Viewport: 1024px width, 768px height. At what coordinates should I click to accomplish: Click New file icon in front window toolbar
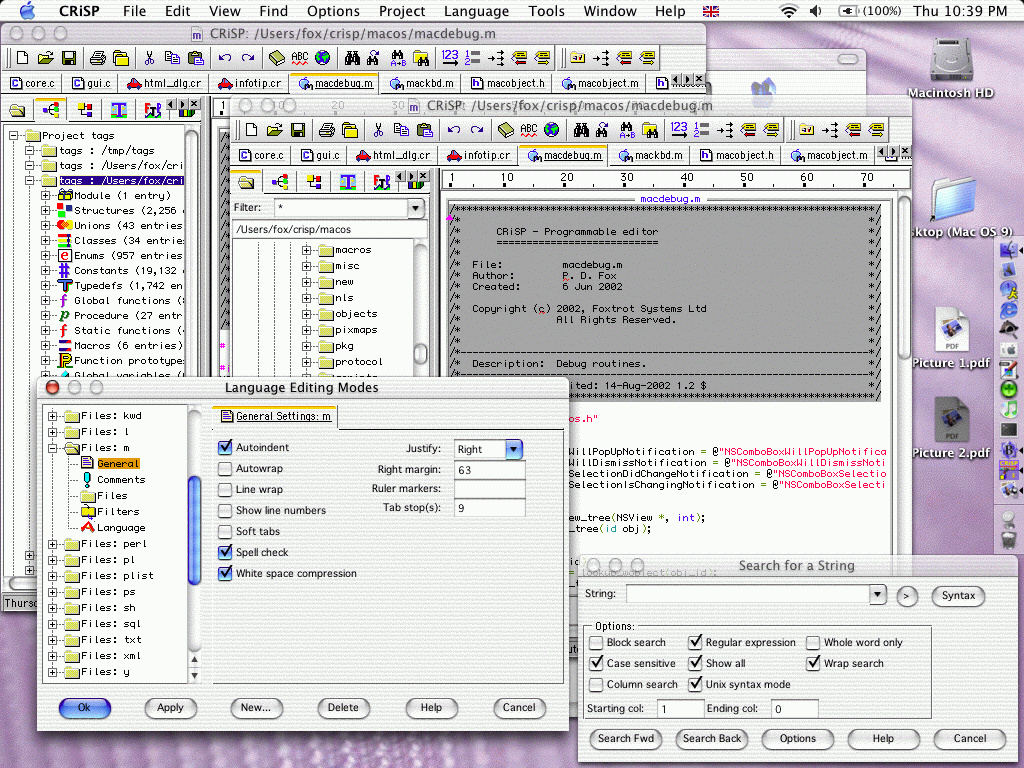(x=251, y=130)
